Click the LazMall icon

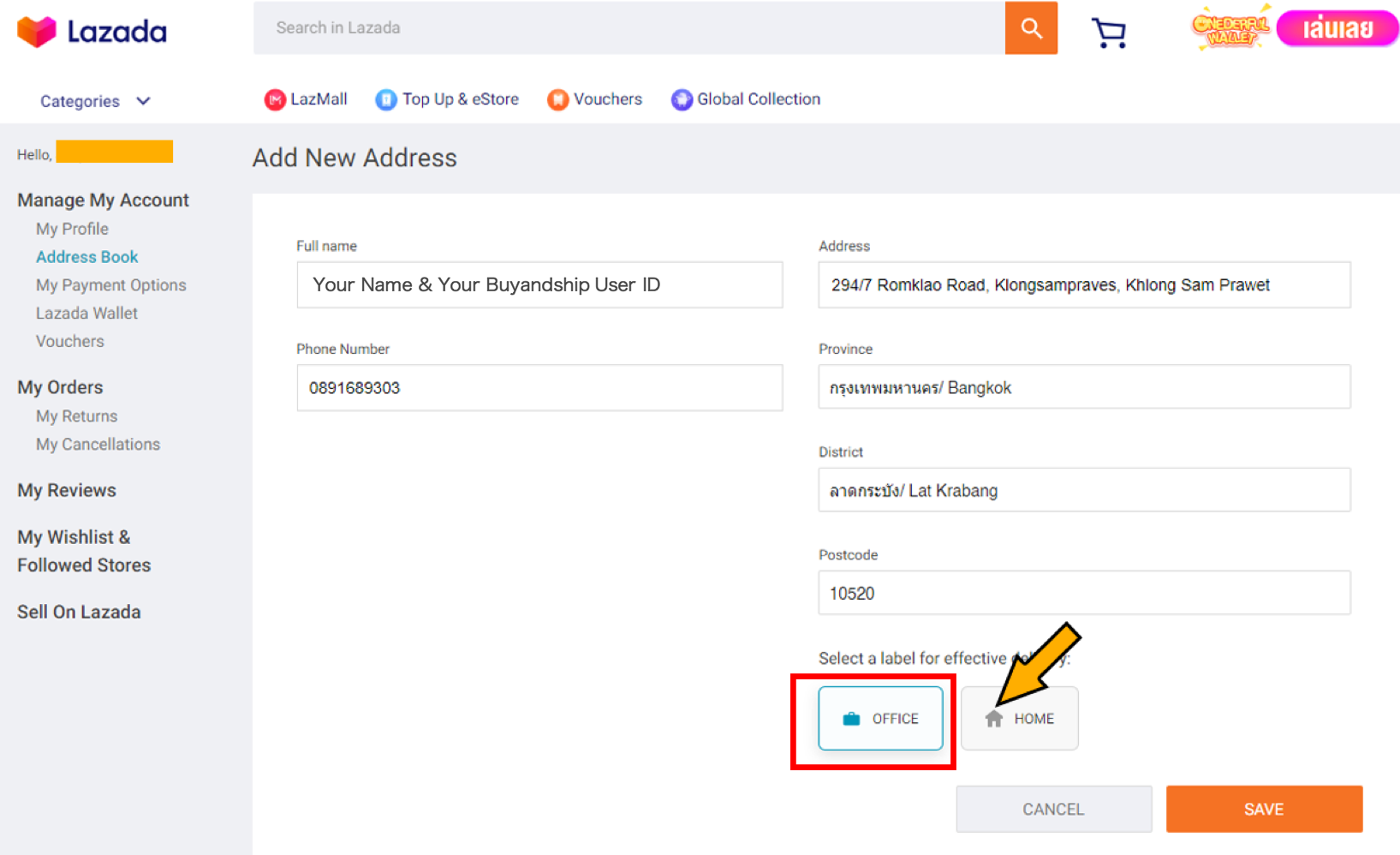[274, 99]
